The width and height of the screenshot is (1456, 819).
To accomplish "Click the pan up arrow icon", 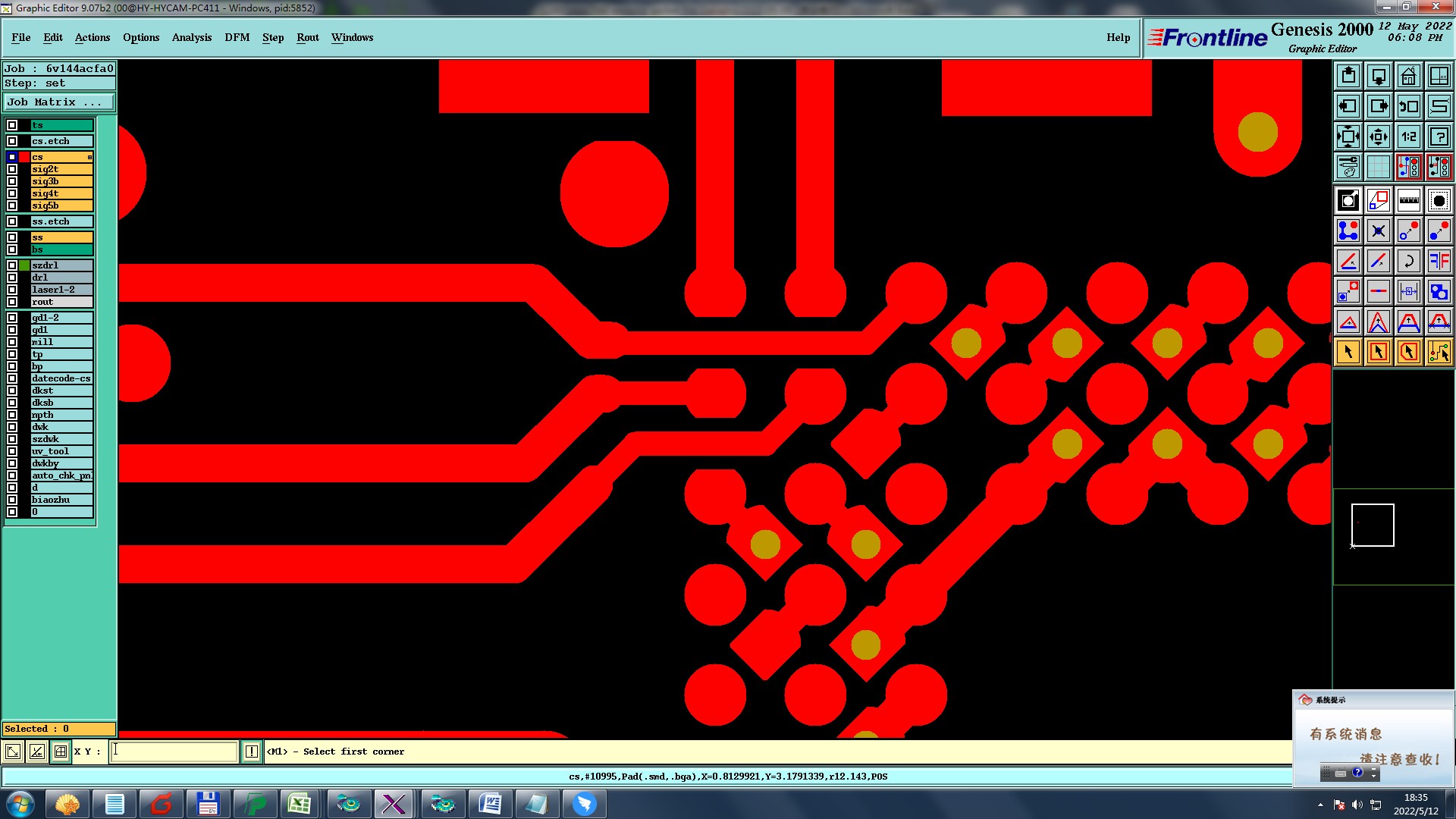I will coord(1348,76).
